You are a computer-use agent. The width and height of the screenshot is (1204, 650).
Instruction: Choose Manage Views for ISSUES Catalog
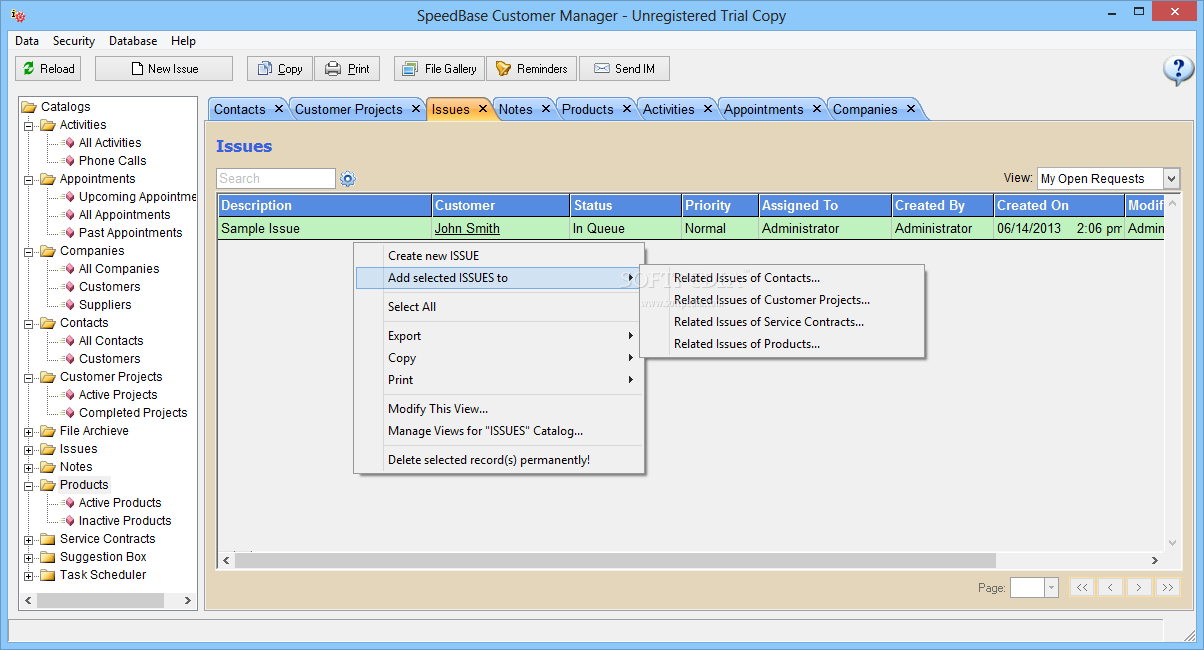[x=500, y=431]
